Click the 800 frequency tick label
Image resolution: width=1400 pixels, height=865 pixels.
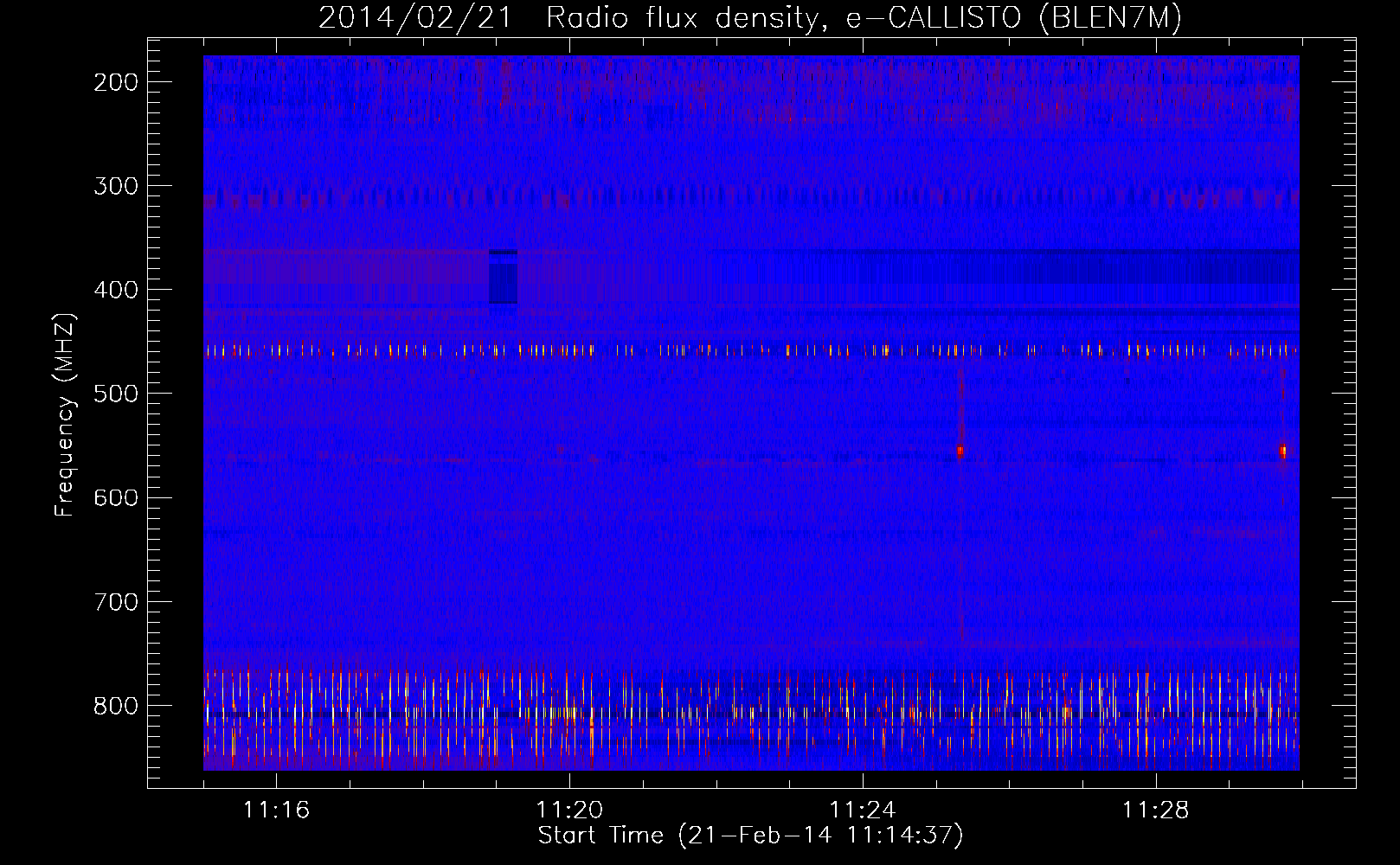[116, 706]
